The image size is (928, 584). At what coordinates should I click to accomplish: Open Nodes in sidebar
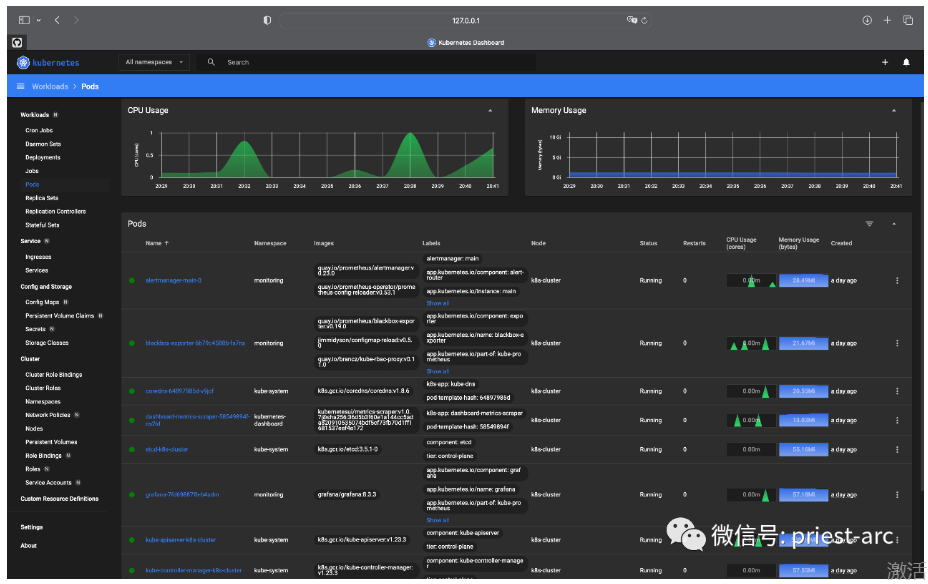34,428
